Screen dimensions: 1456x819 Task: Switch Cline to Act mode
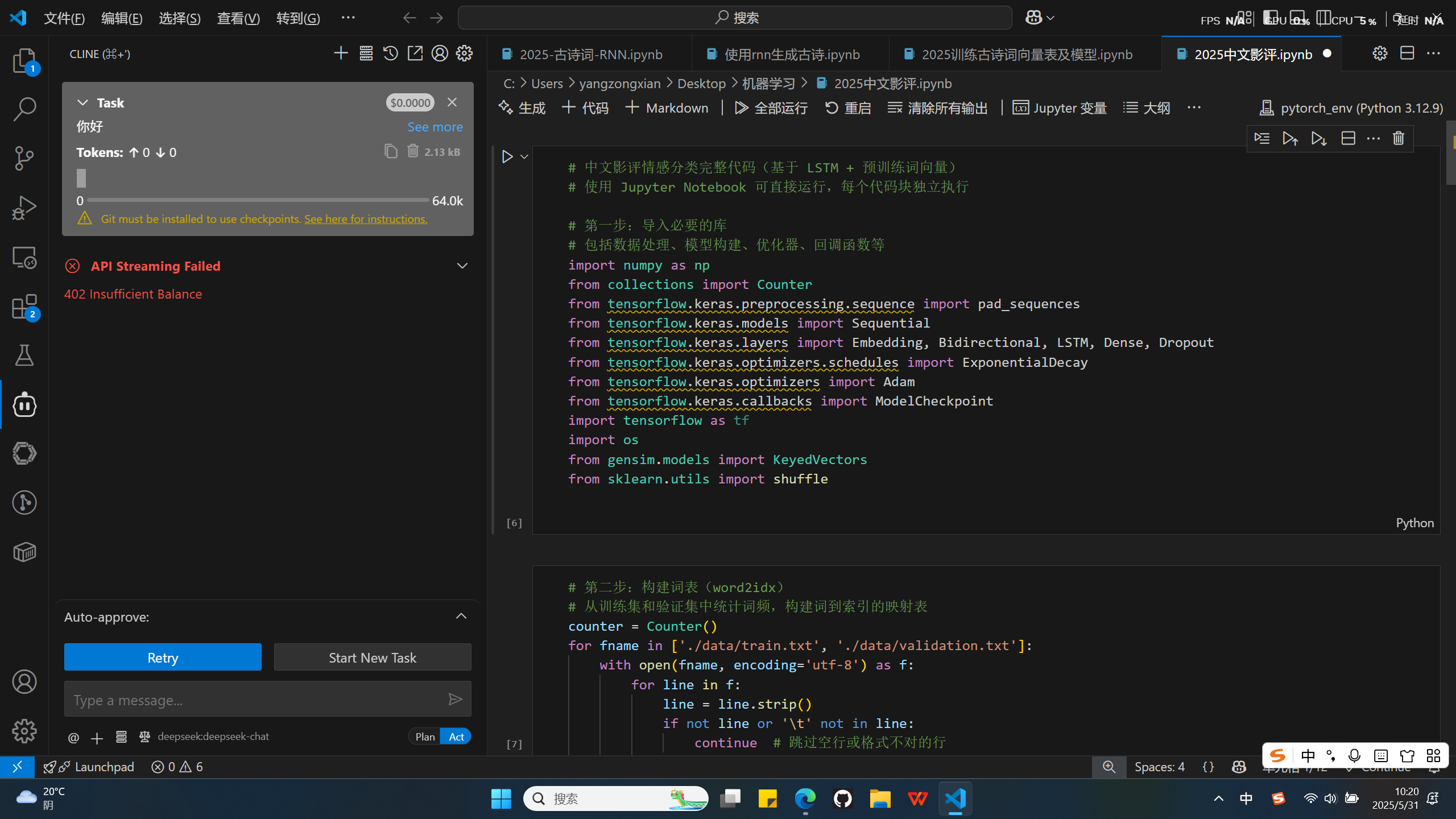[456, 737]
